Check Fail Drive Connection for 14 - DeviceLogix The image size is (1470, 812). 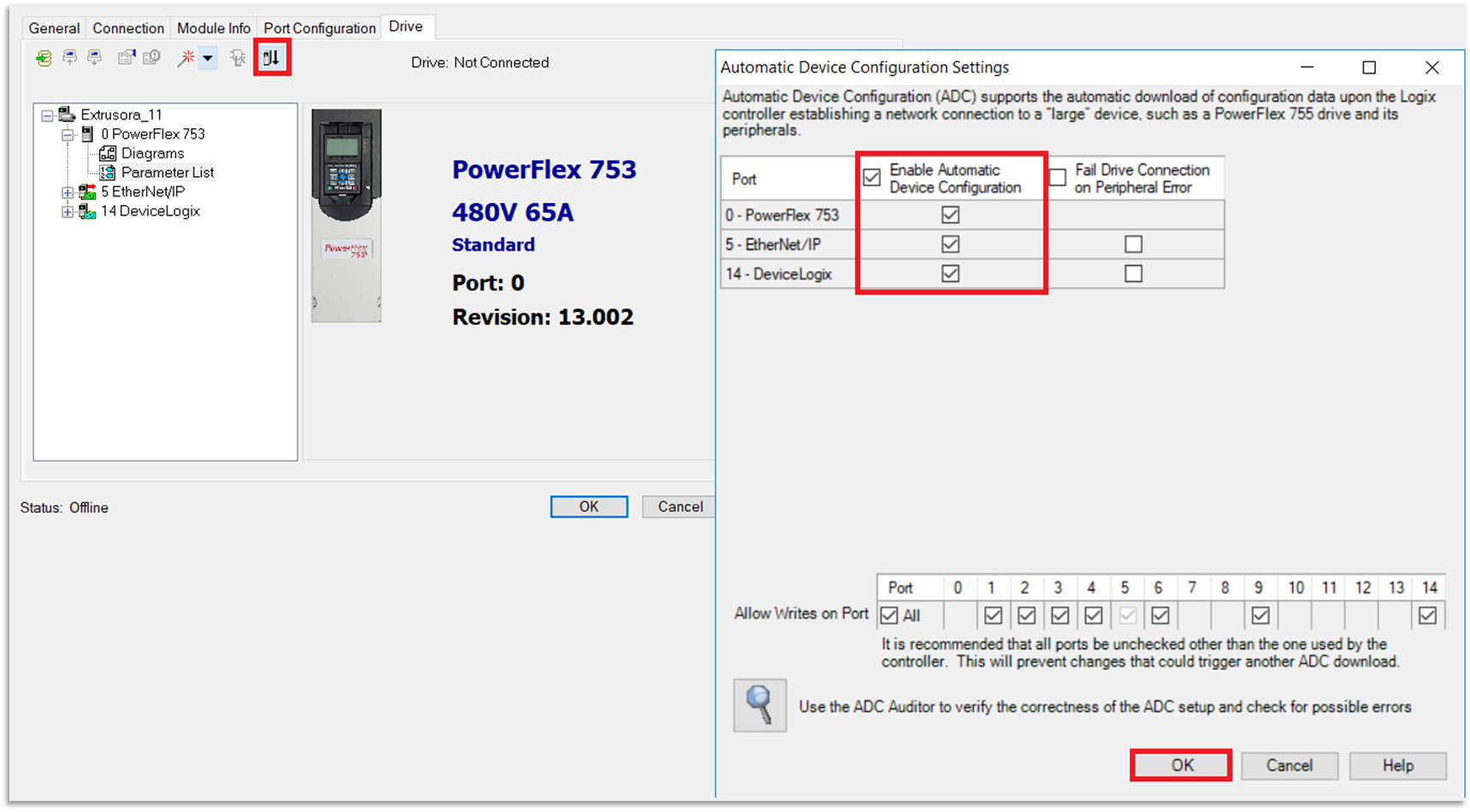coord(1134,274)
